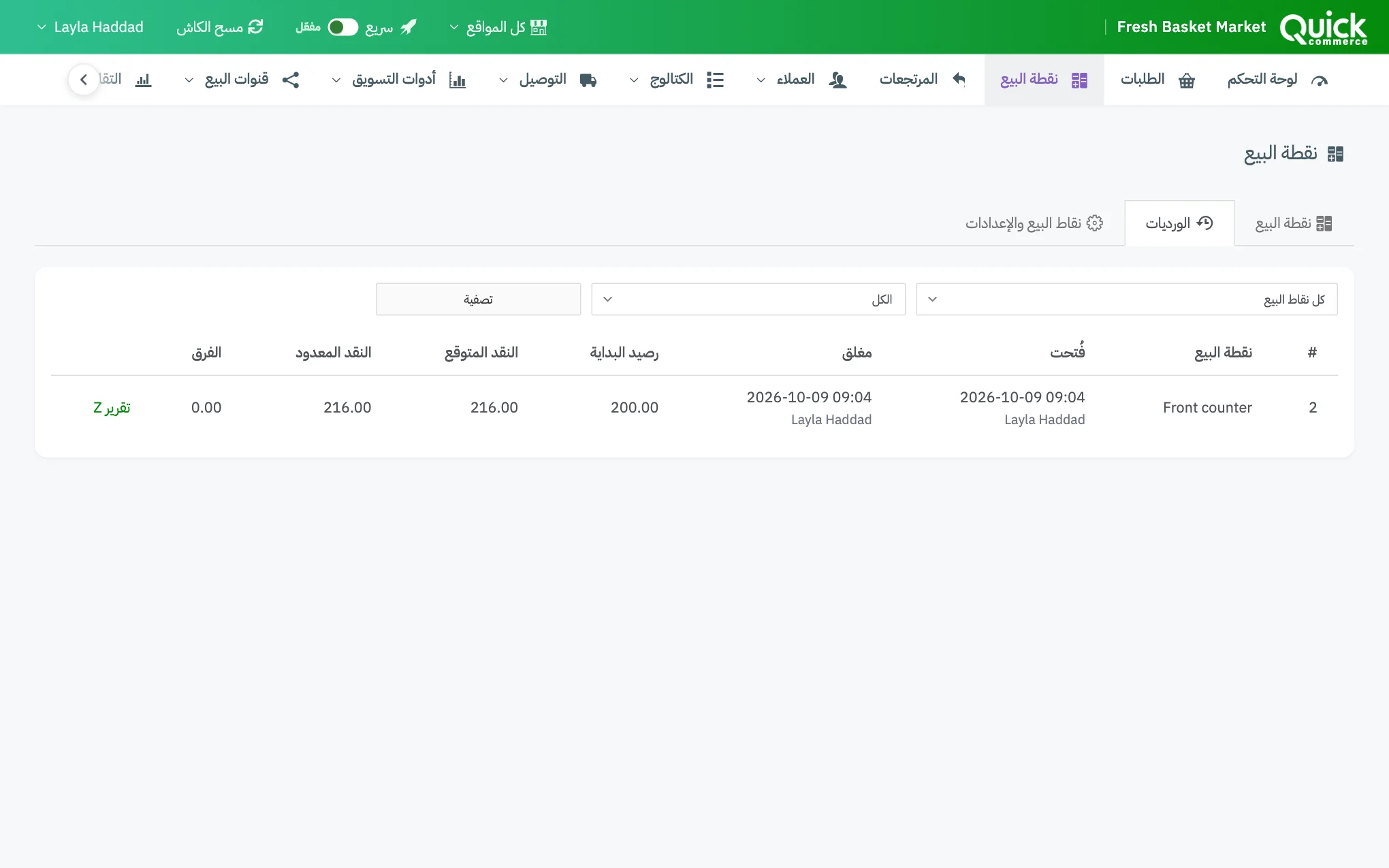The width and height of the screenshot is (1389, 868).
Task: Open the الطلبات menu item
Action: point(1158,80)
